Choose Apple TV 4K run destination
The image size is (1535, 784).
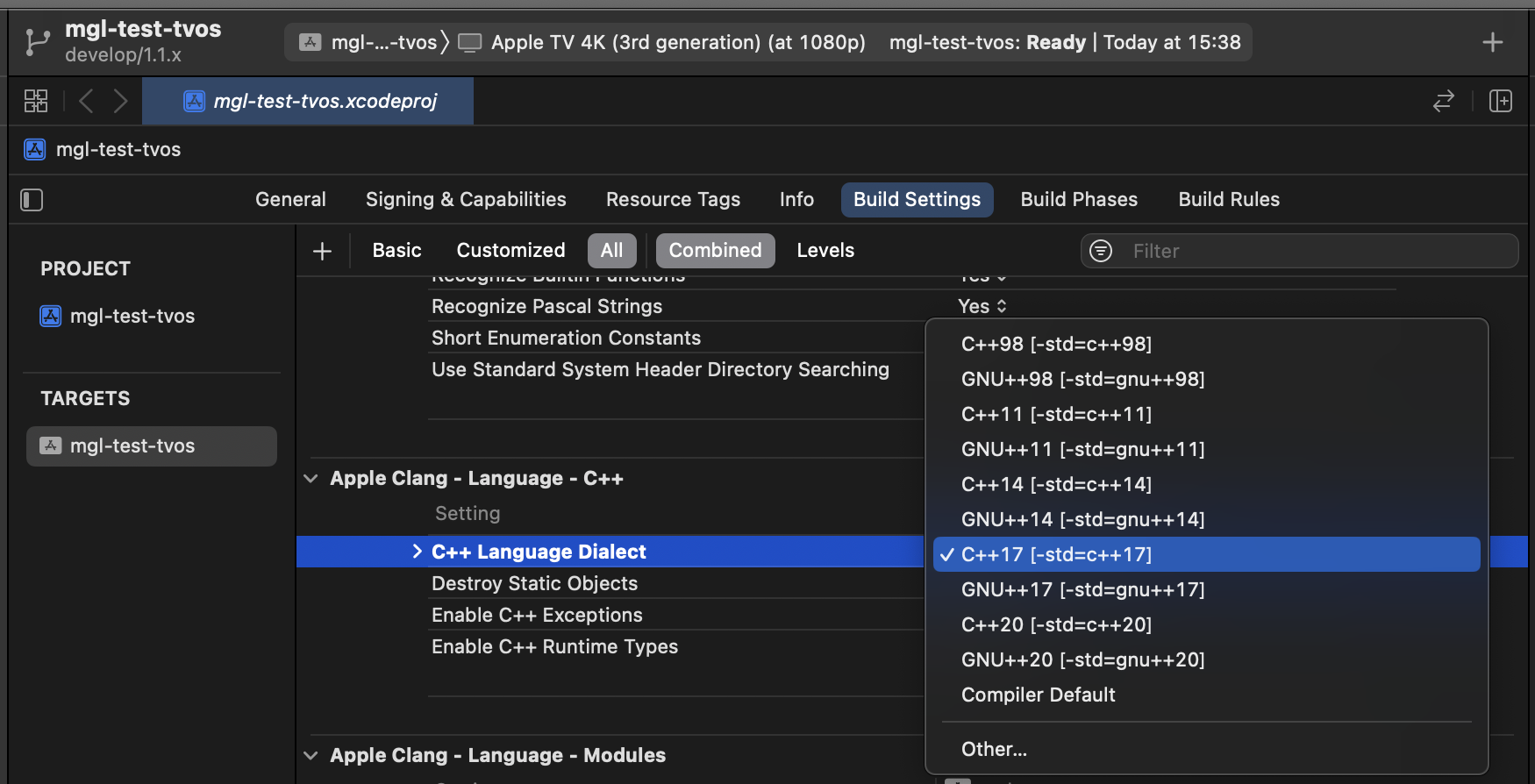click(678, 42)
